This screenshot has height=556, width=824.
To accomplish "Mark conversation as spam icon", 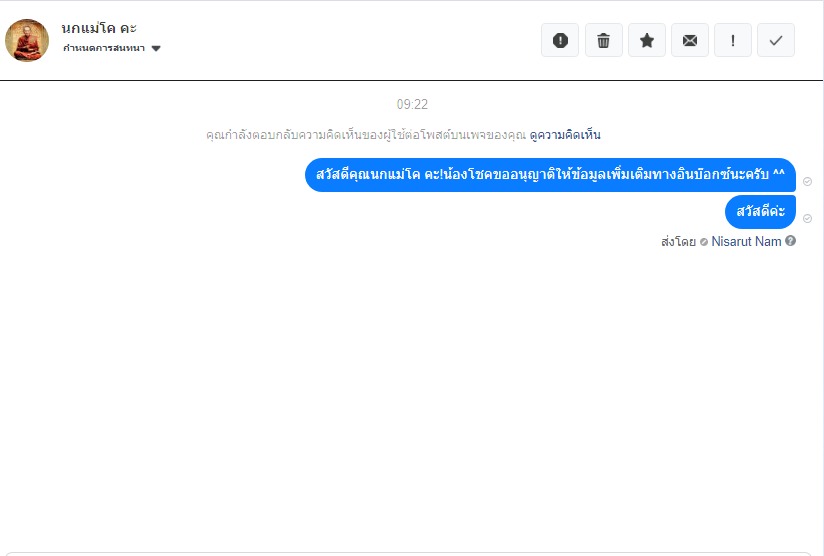I will (560, 40).
